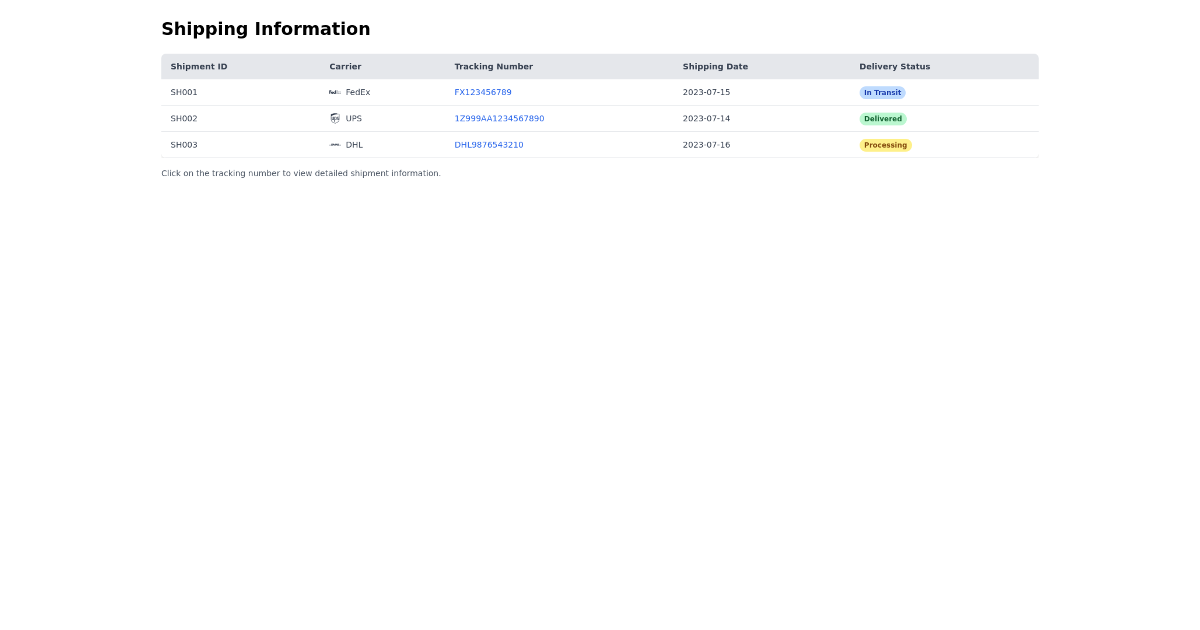Click the Delivery Status column header
Screen dimensions: 1200x630
(x=894, y=66)
